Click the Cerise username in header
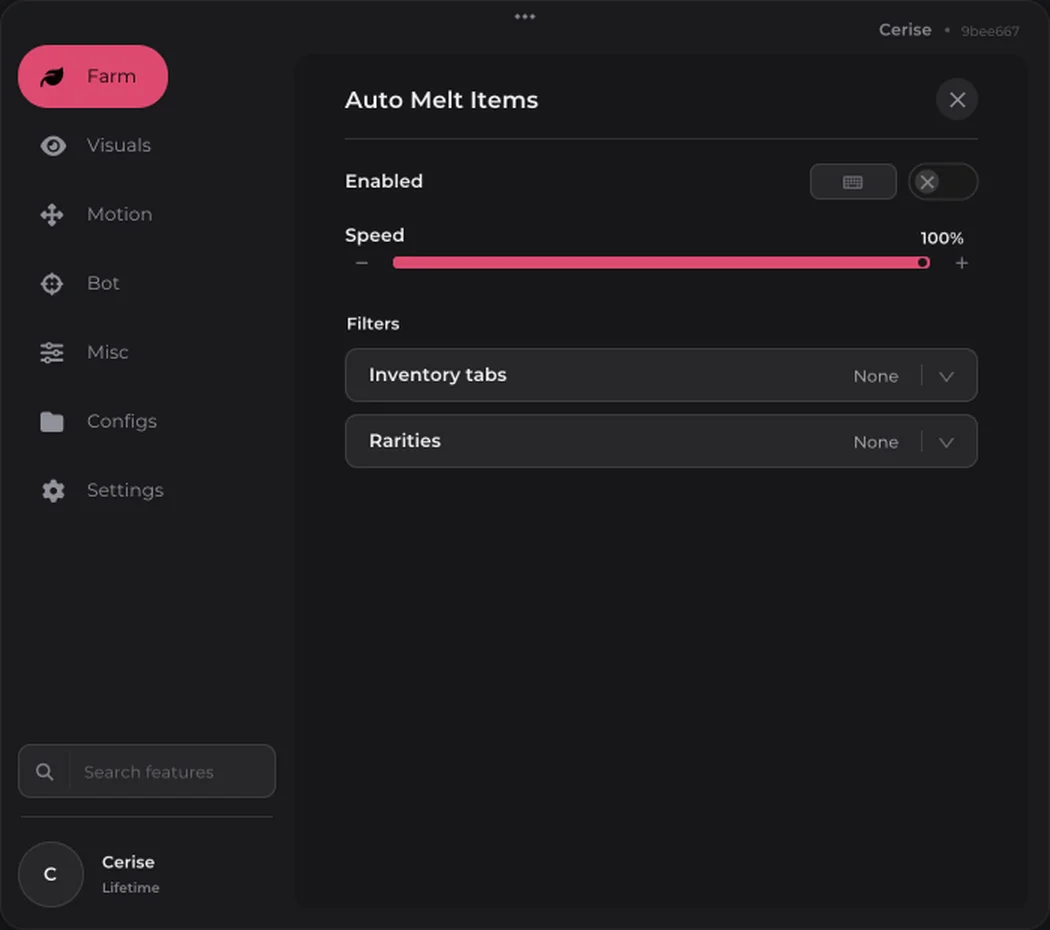The width and height of the screenshot is (1050, 930). [x=905, y=30]
